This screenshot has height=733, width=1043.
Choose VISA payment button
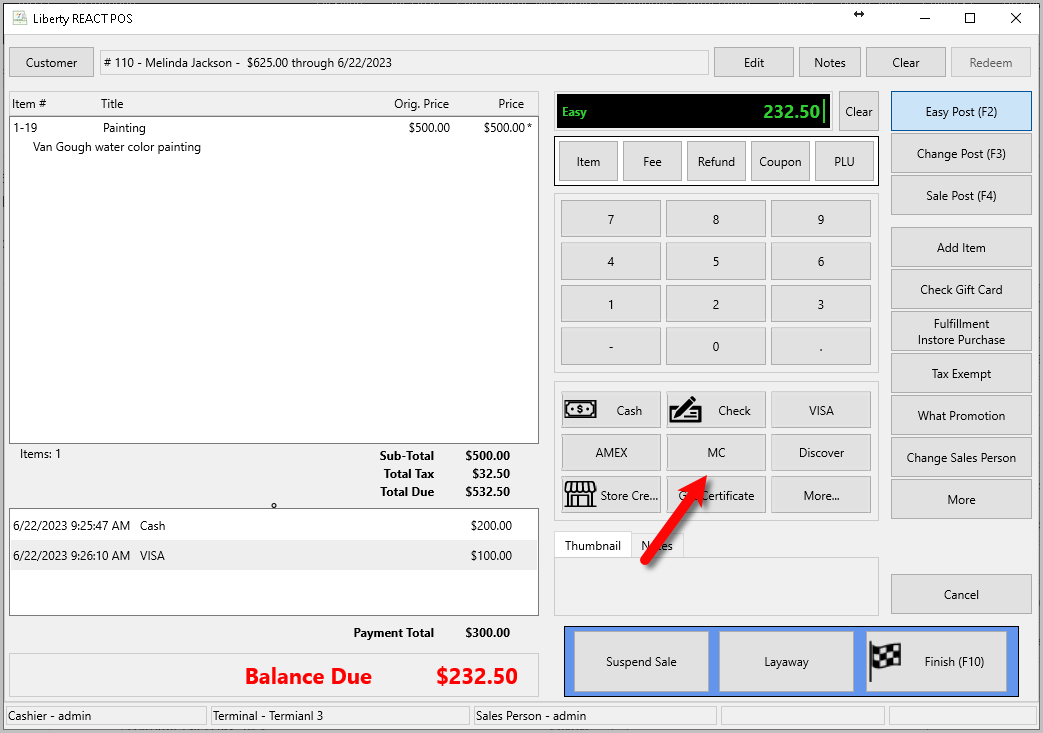821,410
